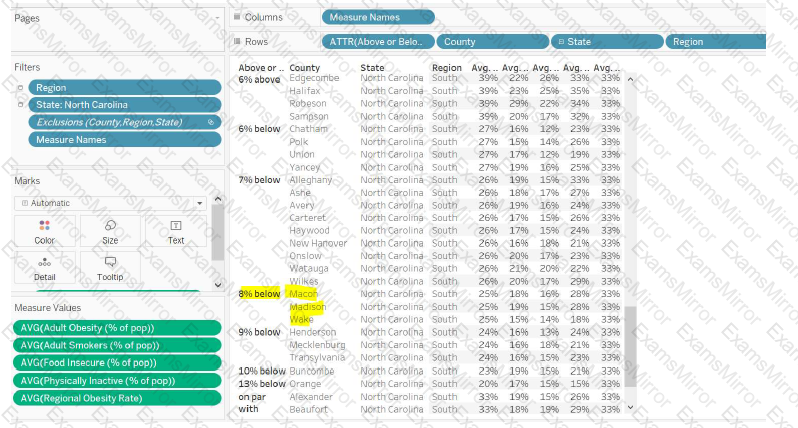The height and width of the screenshot is (428, 798).
Task: Select the '13% below' group label
Action: point(262,384)
